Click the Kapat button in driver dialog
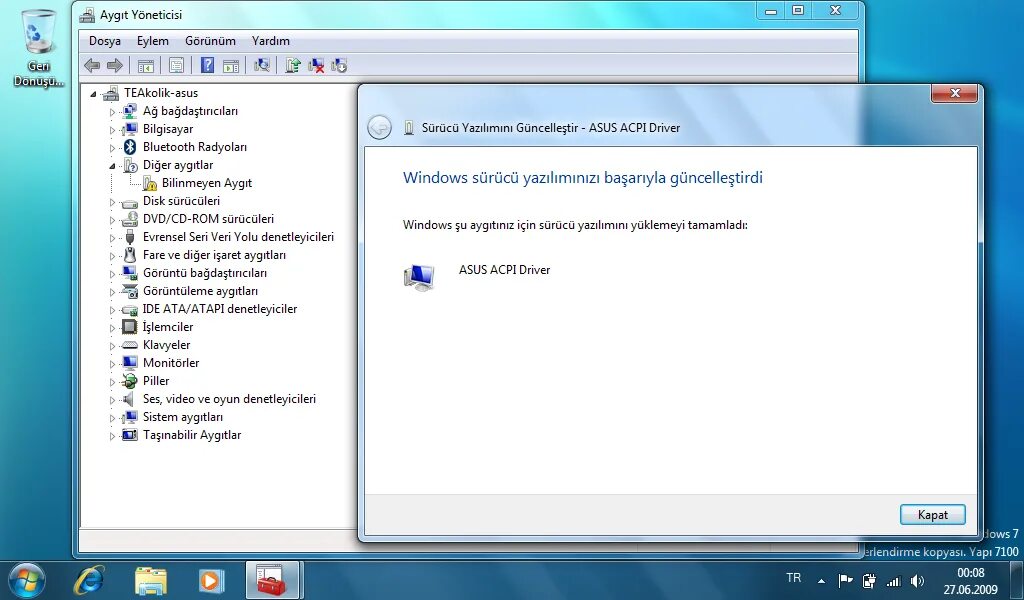This screenshot has width=1024, height=600. pyautogui.click(x=933, y=514)
